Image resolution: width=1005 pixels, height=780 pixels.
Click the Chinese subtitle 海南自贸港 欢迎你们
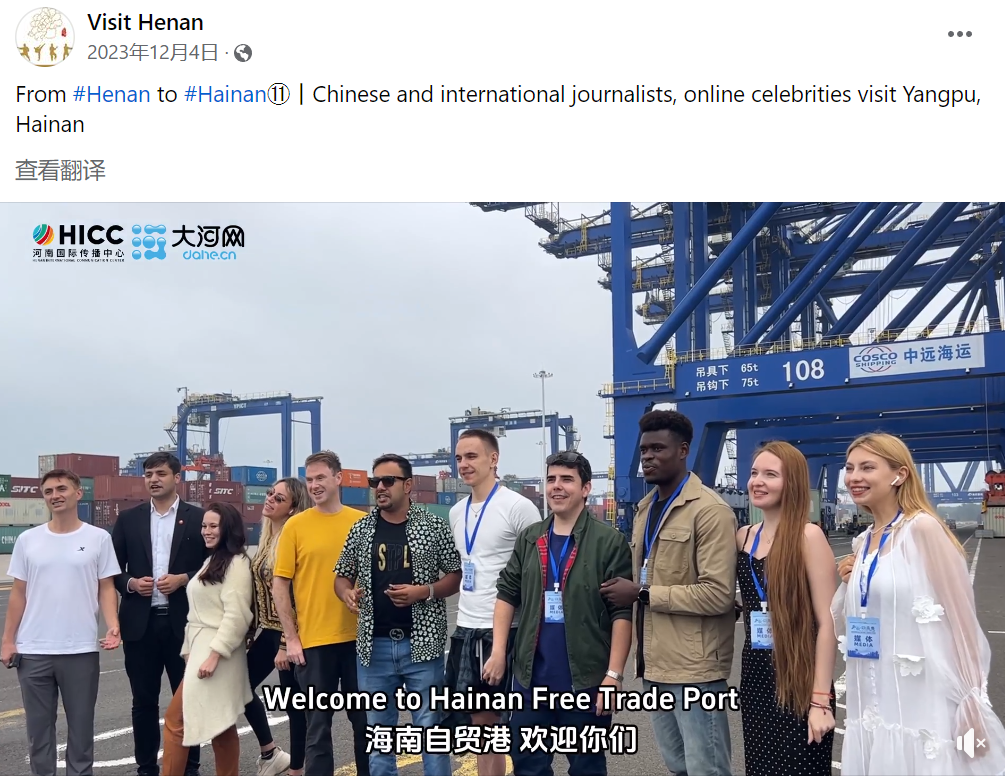501,739
